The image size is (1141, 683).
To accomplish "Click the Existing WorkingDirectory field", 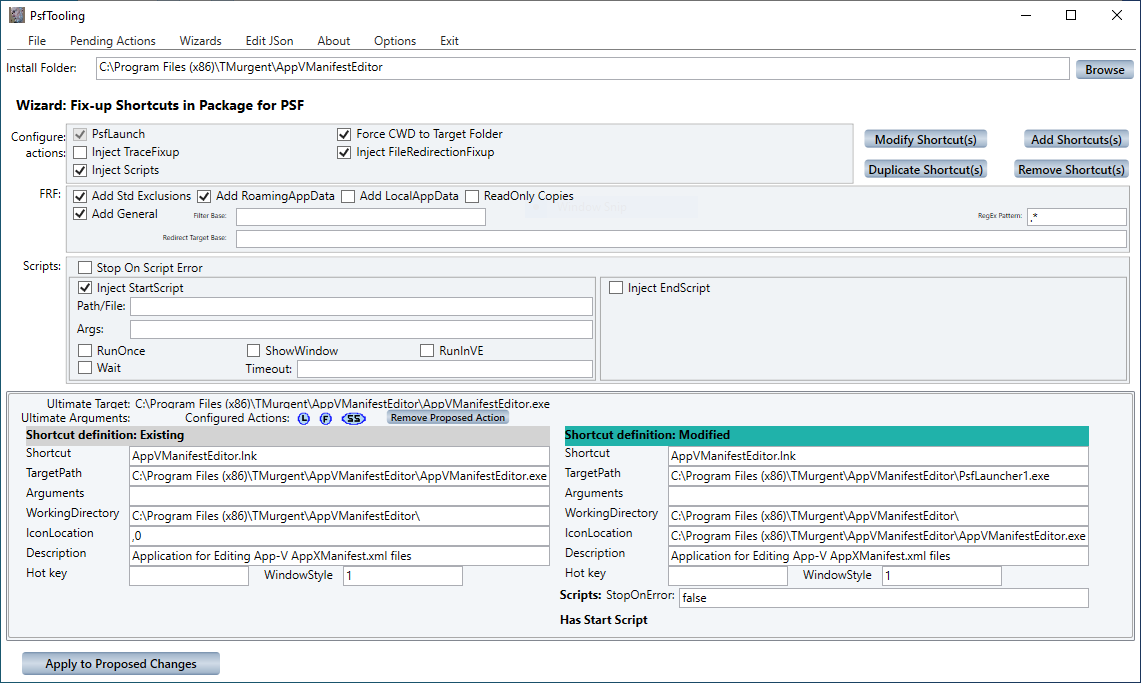I will (340, 516).
